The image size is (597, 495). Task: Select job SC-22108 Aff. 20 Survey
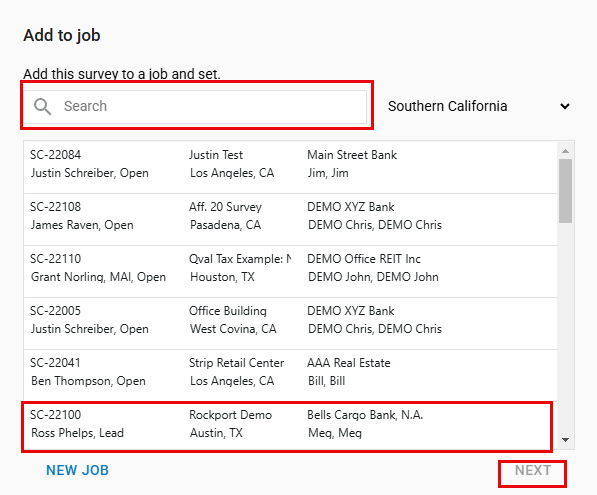tap(291, 219)
